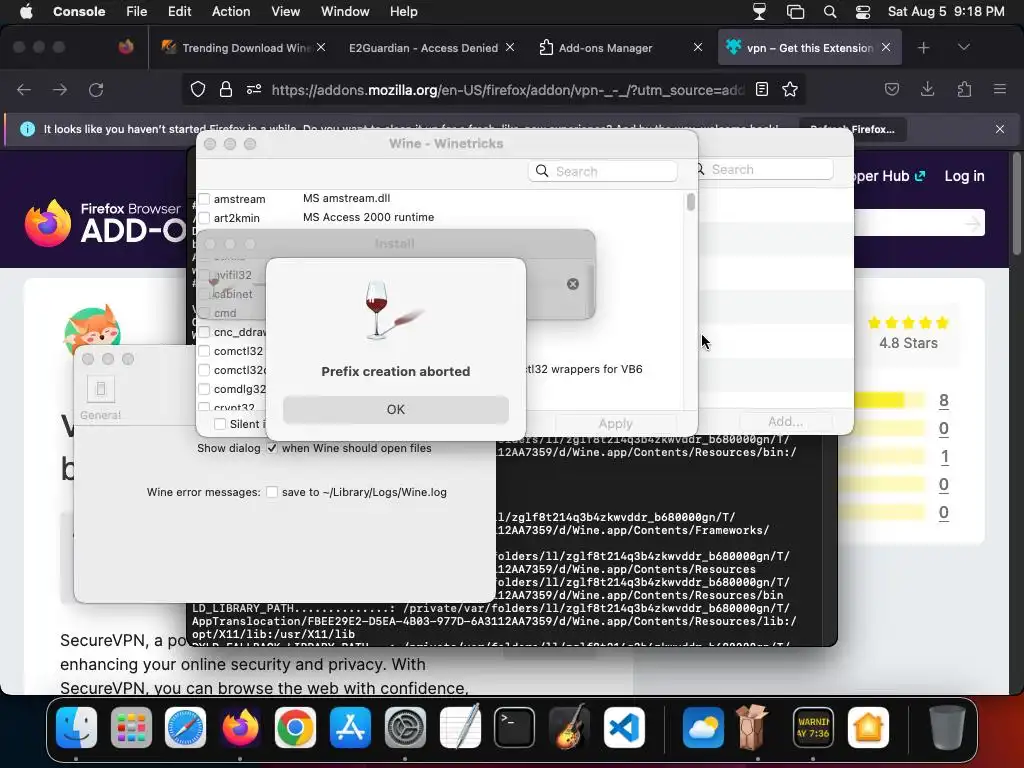Viewport: 1024px width, 768px height.
Task: Bookmark this page with star icon
Action: [x=790, y=89]
